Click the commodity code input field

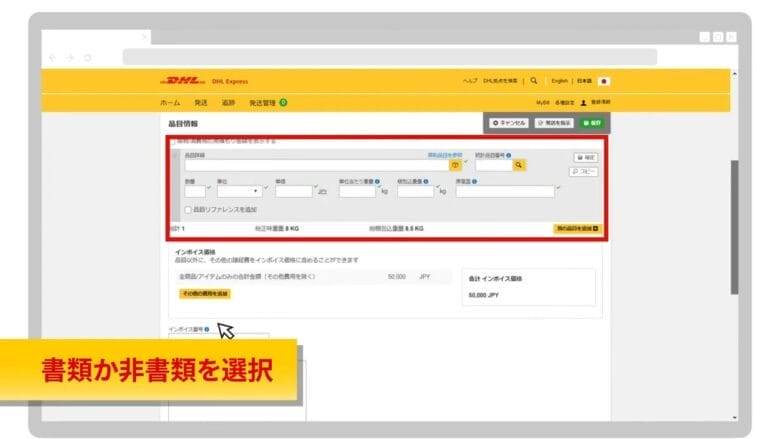tap(493, 165)
